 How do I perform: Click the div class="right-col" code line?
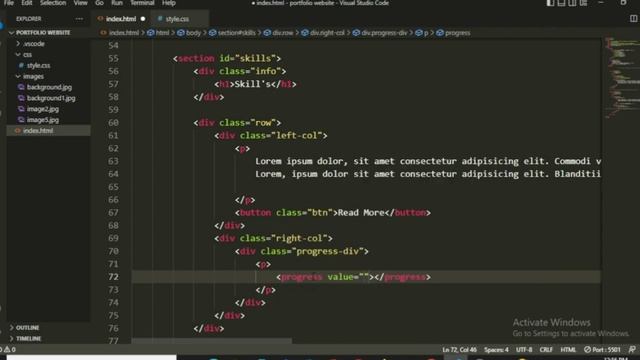273,238
